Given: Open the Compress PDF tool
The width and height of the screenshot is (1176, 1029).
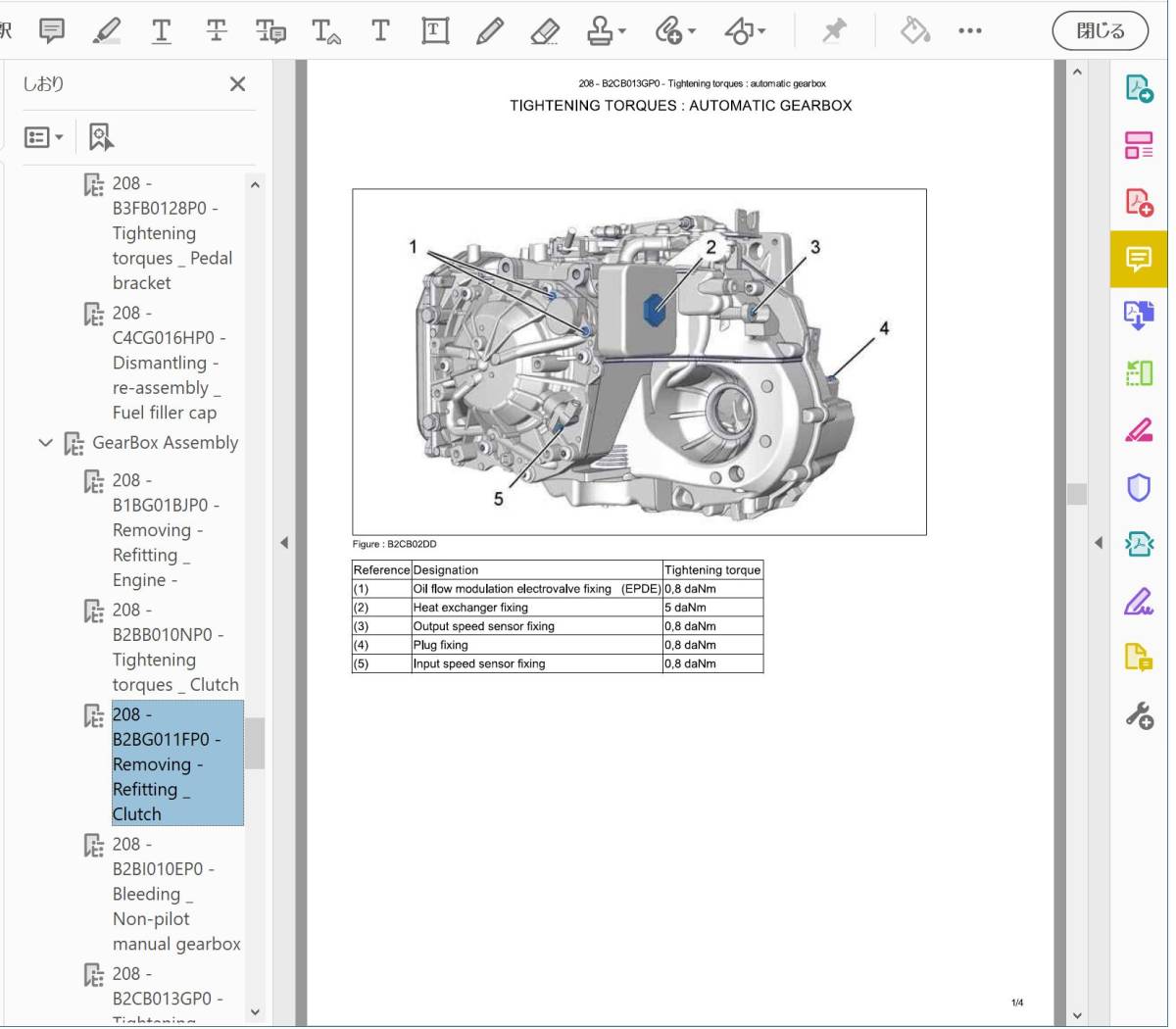Looking at the screenshot, I should 1139,544.
